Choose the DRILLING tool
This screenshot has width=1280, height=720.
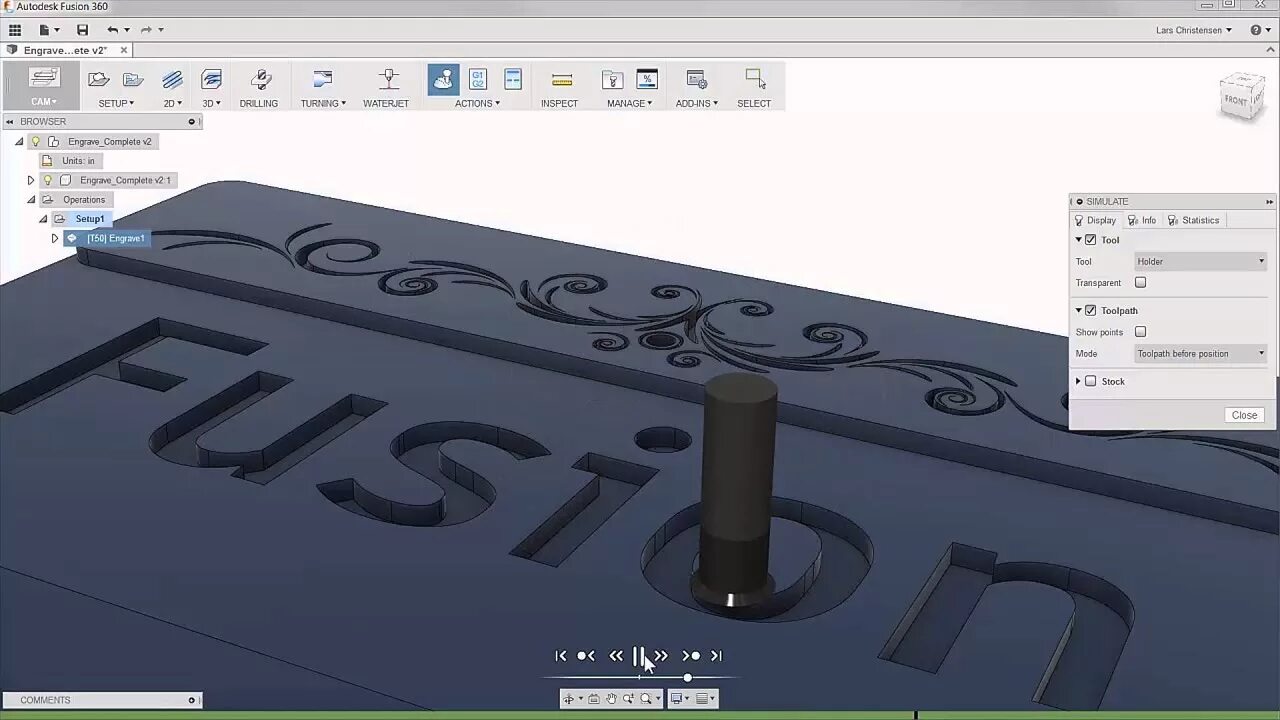pos(259,87)
